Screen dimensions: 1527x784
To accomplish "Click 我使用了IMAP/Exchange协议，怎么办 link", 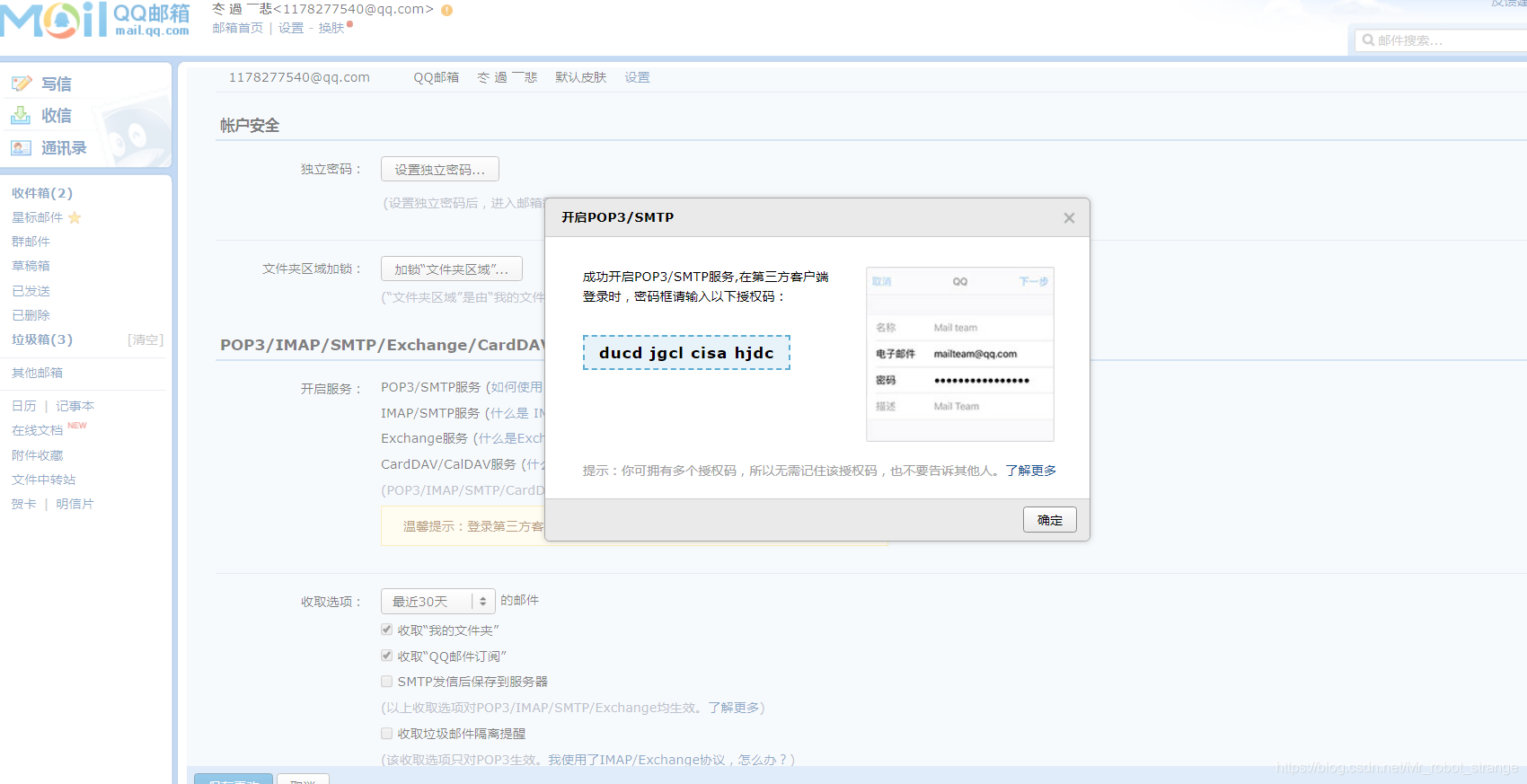I will point(670,760).
